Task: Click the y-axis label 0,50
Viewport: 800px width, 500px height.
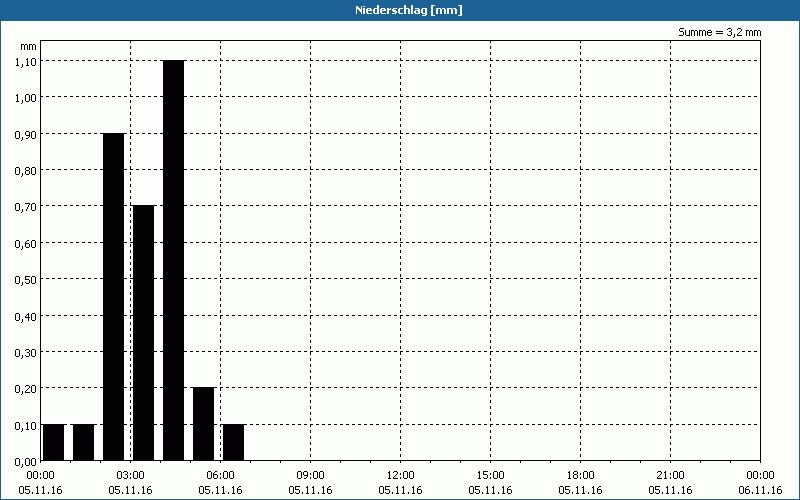Action: (x=26, y=280)
